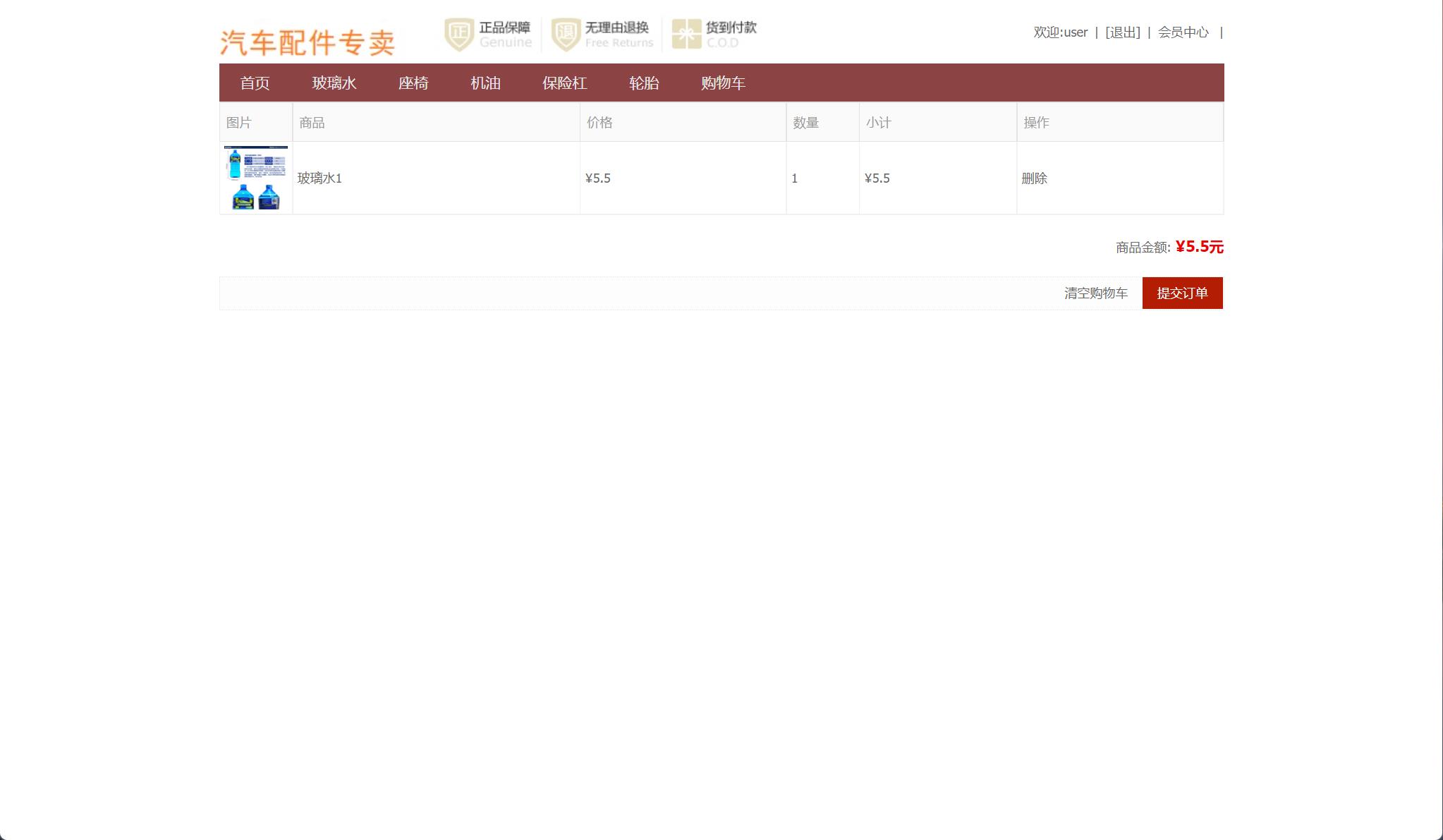Browse the 机油 engine oil category
The height and width of the screenshot is (840, 1443).
(x=485, y=83)
